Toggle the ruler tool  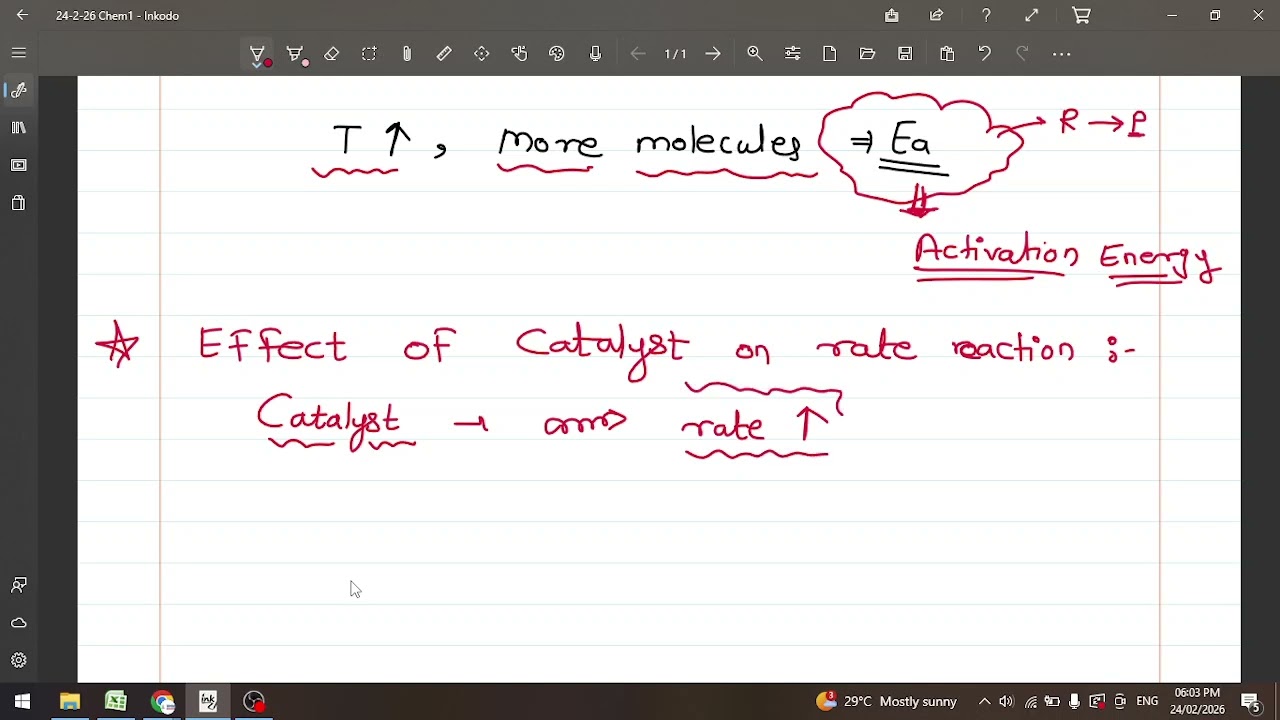pyautogui.click(x=444, y=54)
